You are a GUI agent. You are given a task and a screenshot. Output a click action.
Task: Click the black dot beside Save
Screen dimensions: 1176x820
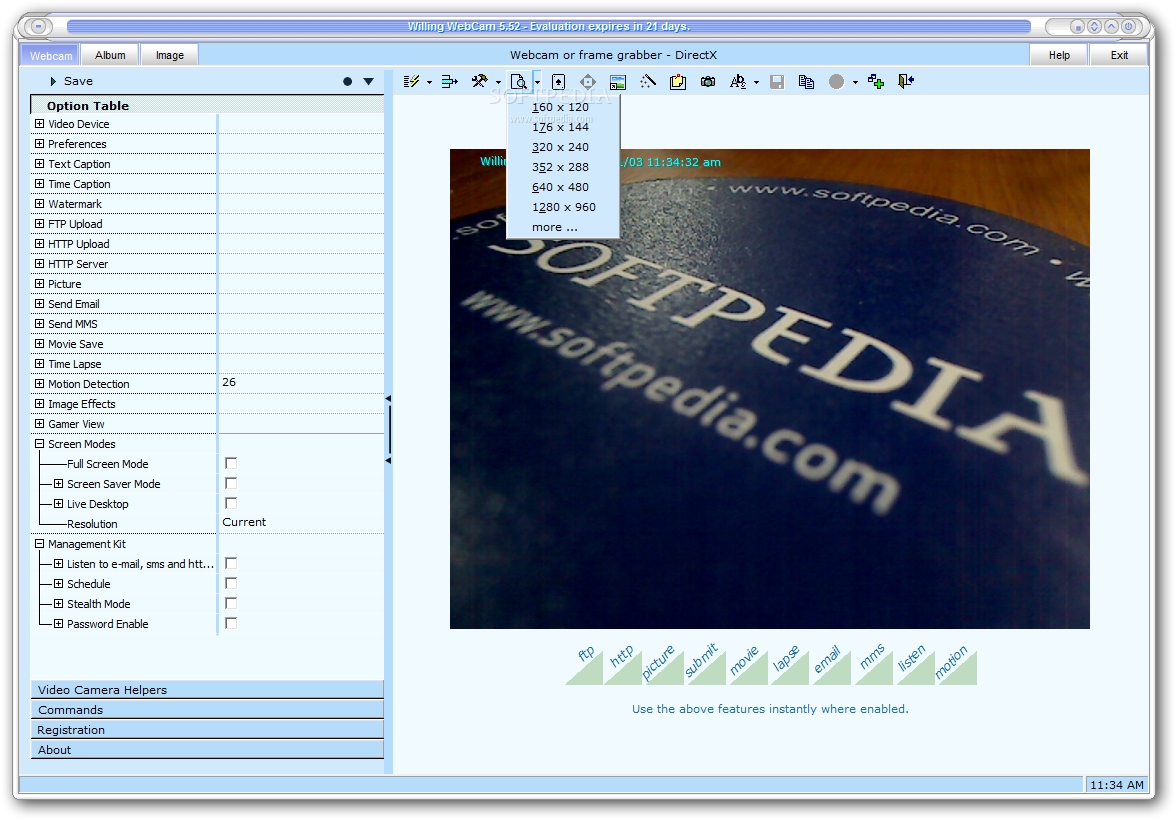tap(347, 82)
